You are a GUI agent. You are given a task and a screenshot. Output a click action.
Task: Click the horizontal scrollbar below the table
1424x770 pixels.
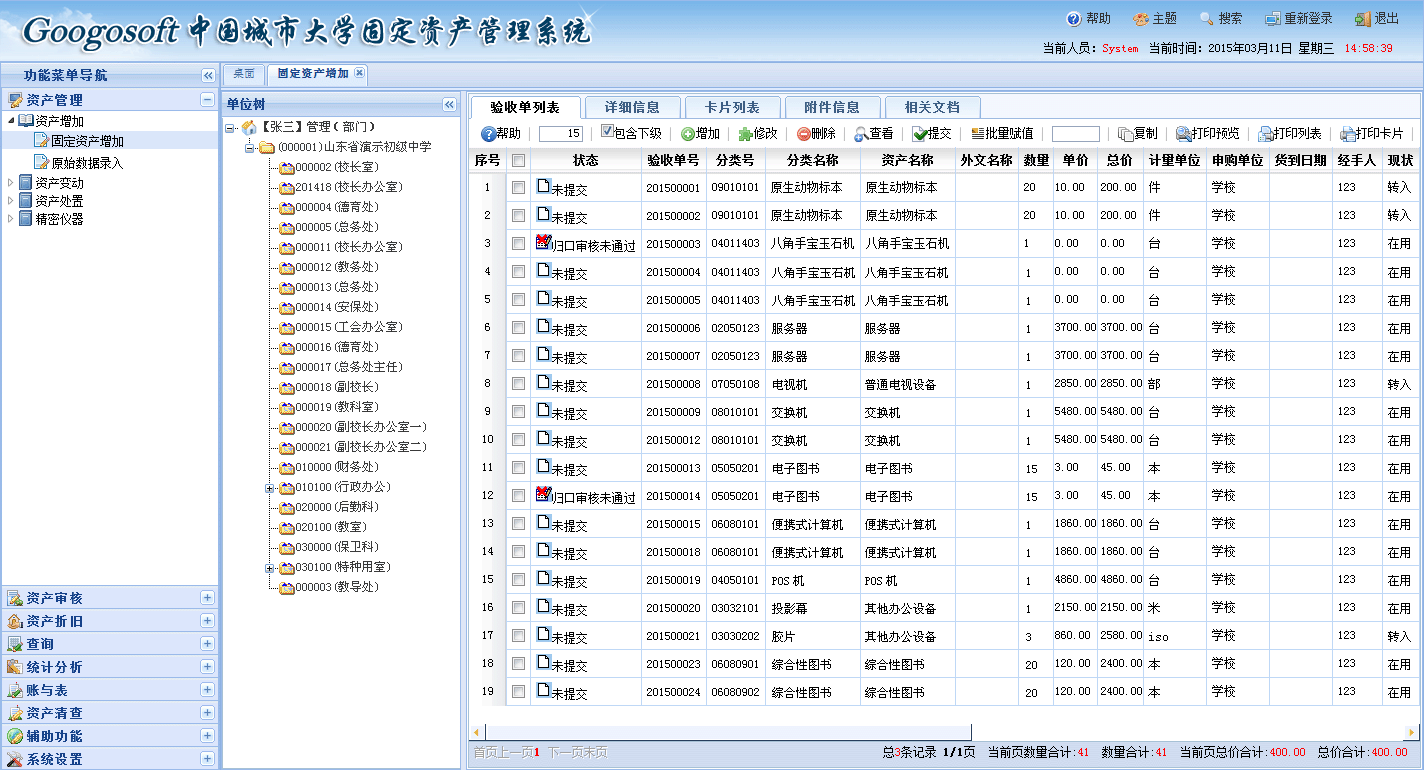720,732
